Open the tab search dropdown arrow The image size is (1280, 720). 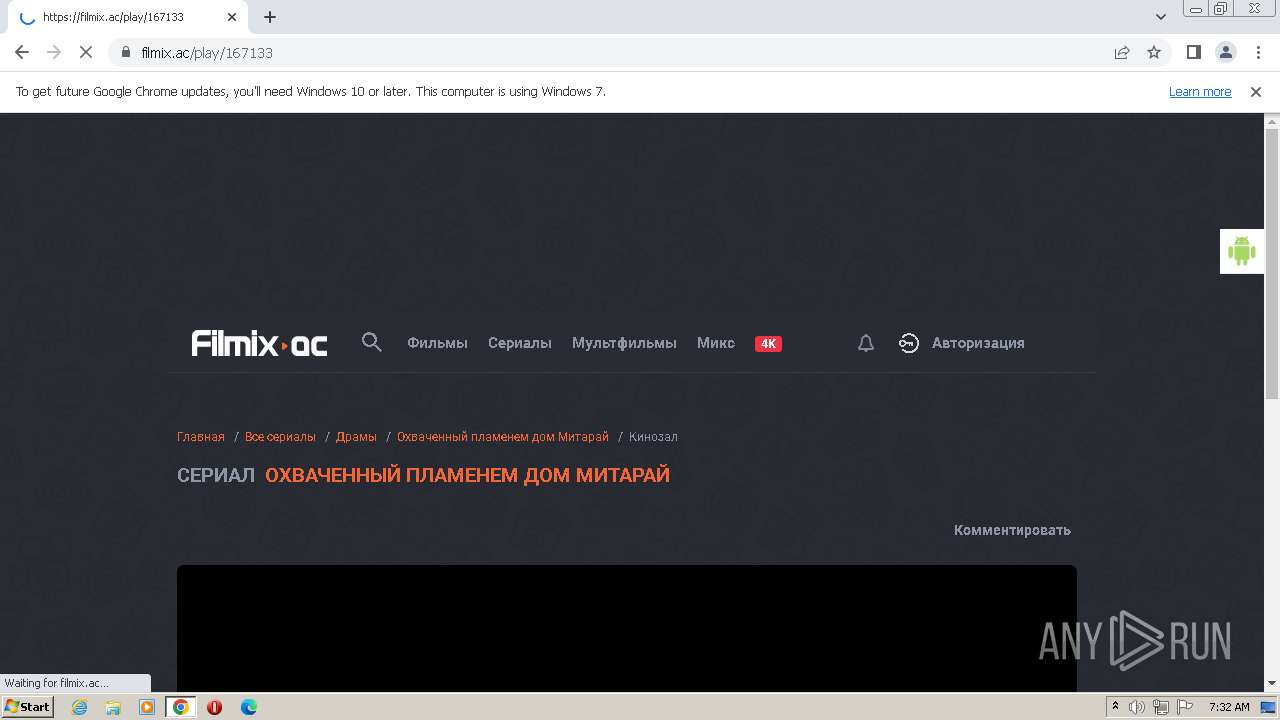click(1161, 17)
